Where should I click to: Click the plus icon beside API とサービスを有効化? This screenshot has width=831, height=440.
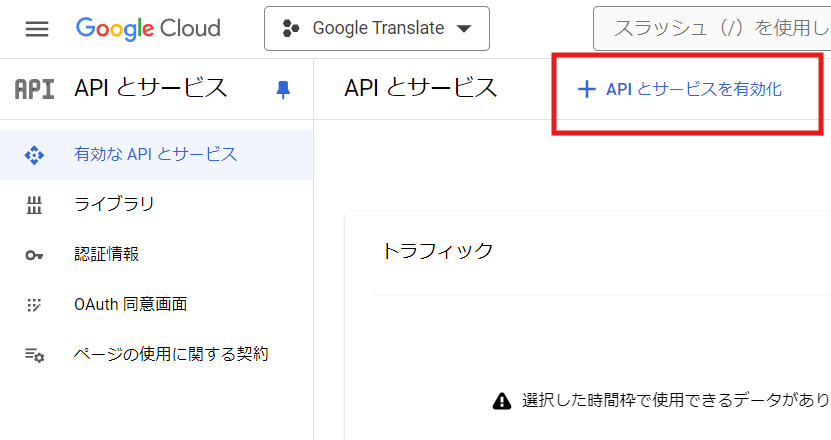coord(586,89)
